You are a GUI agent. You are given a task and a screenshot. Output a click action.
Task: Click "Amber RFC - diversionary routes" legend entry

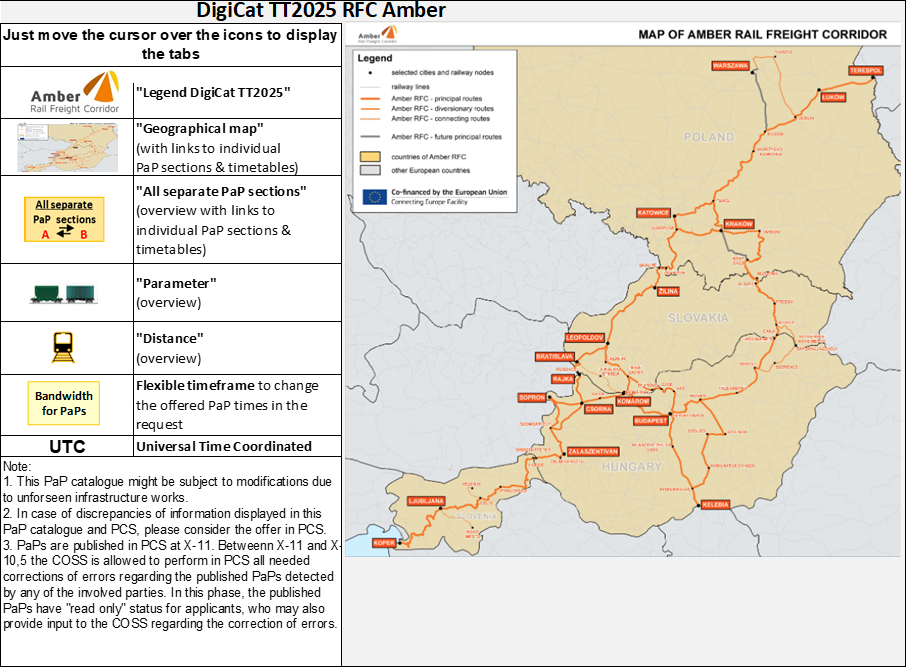443,109
